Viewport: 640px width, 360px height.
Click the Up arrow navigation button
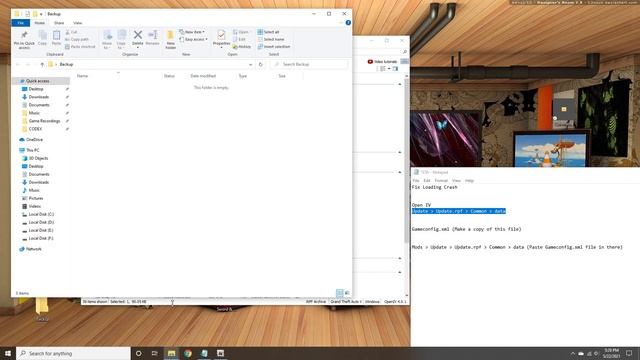click(42, 64)
